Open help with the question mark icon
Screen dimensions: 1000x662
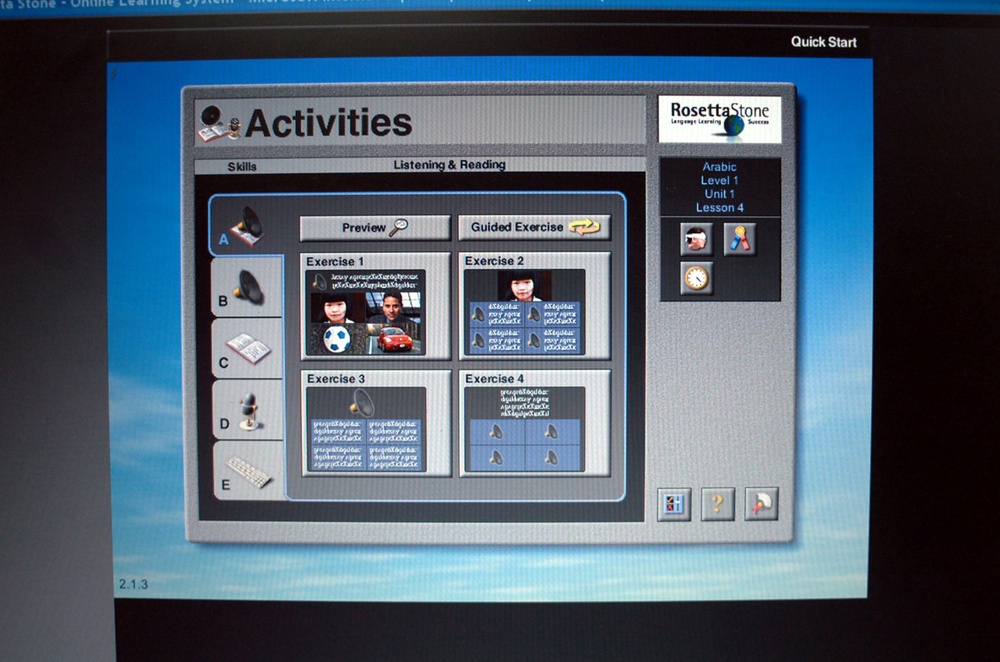tap(717, 504)
